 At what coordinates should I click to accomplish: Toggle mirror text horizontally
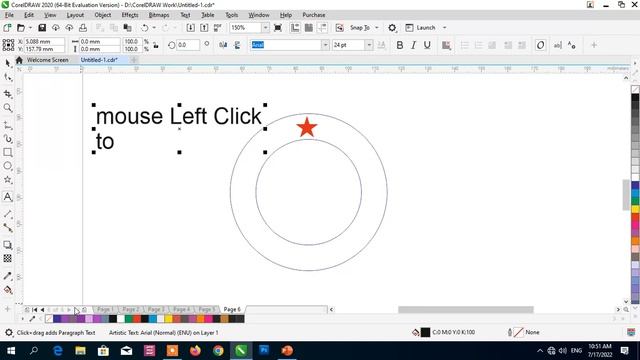click(x=223, y=45)
